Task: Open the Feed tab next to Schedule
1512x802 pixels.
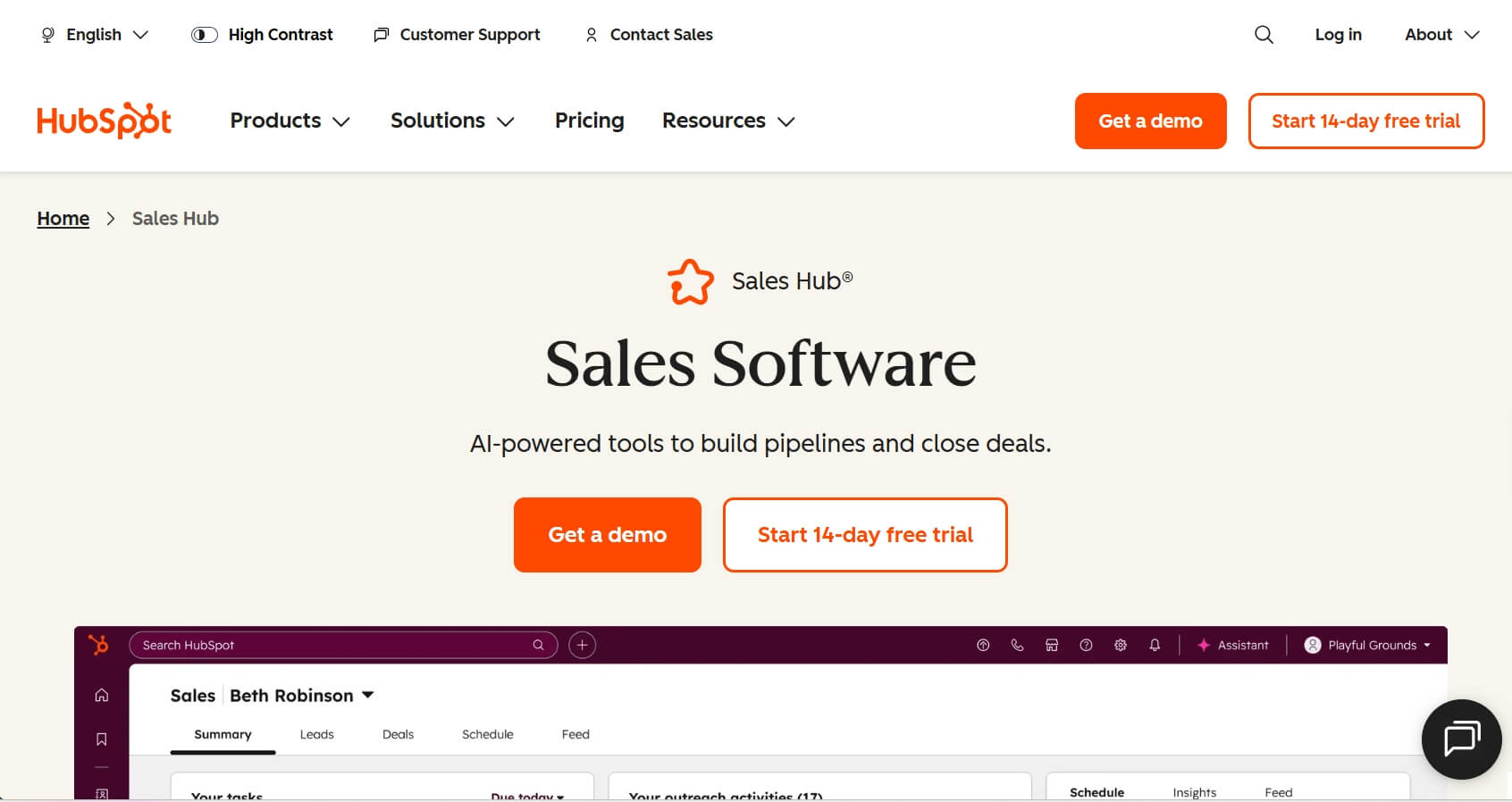Action: pyautogui.click(x=575, y=734)
